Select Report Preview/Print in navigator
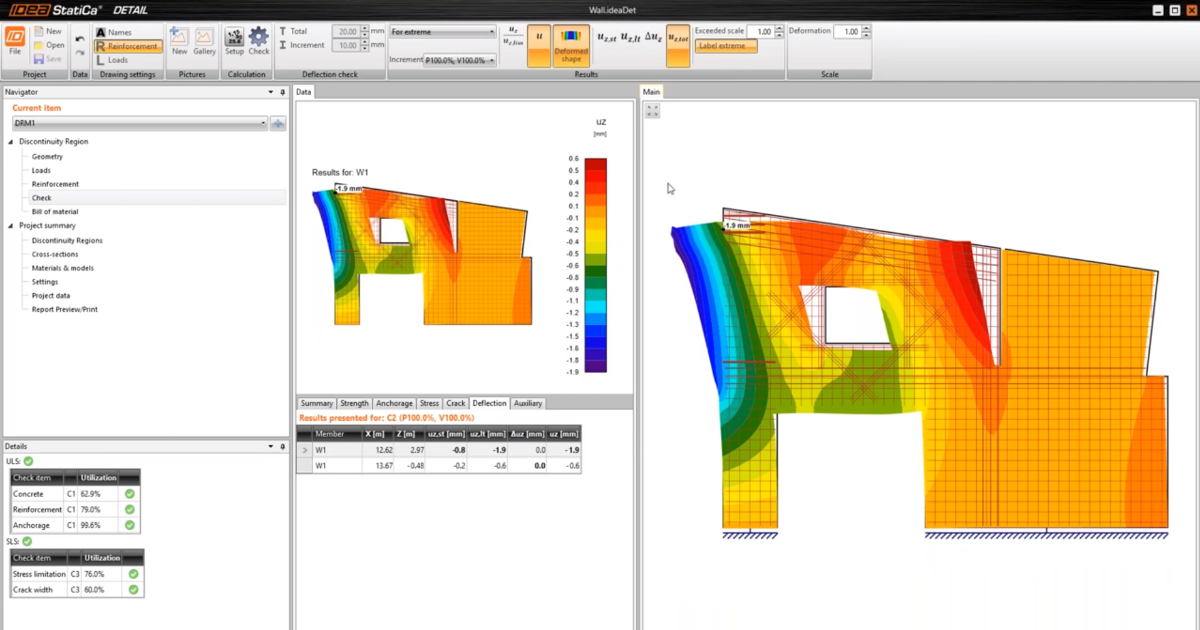 click(64, 309)
